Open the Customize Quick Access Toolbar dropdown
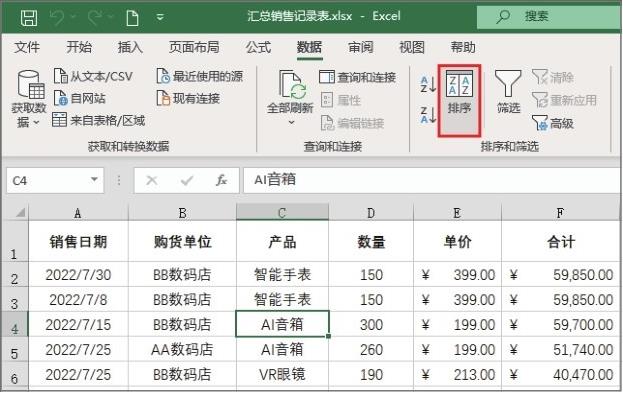This screenshot has width=623, height=393. (x=160, y=17)
